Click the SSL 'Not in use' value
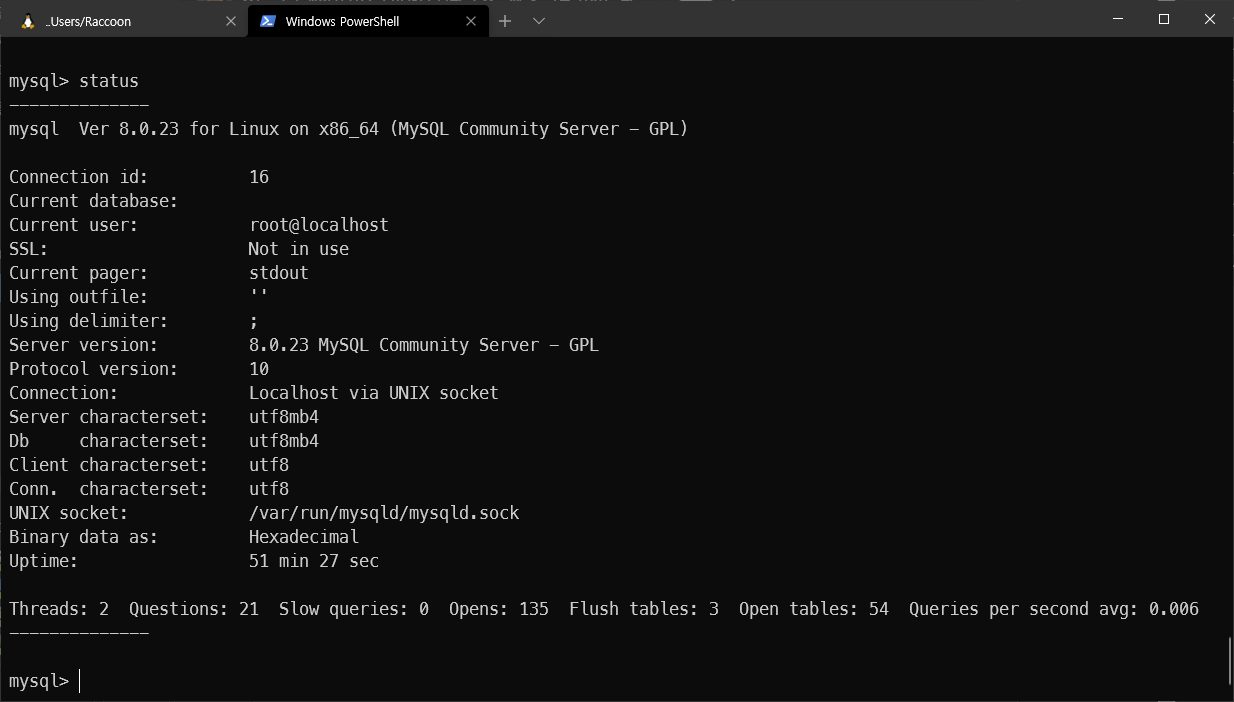The image size is (1234, 702). coord(299,249)
